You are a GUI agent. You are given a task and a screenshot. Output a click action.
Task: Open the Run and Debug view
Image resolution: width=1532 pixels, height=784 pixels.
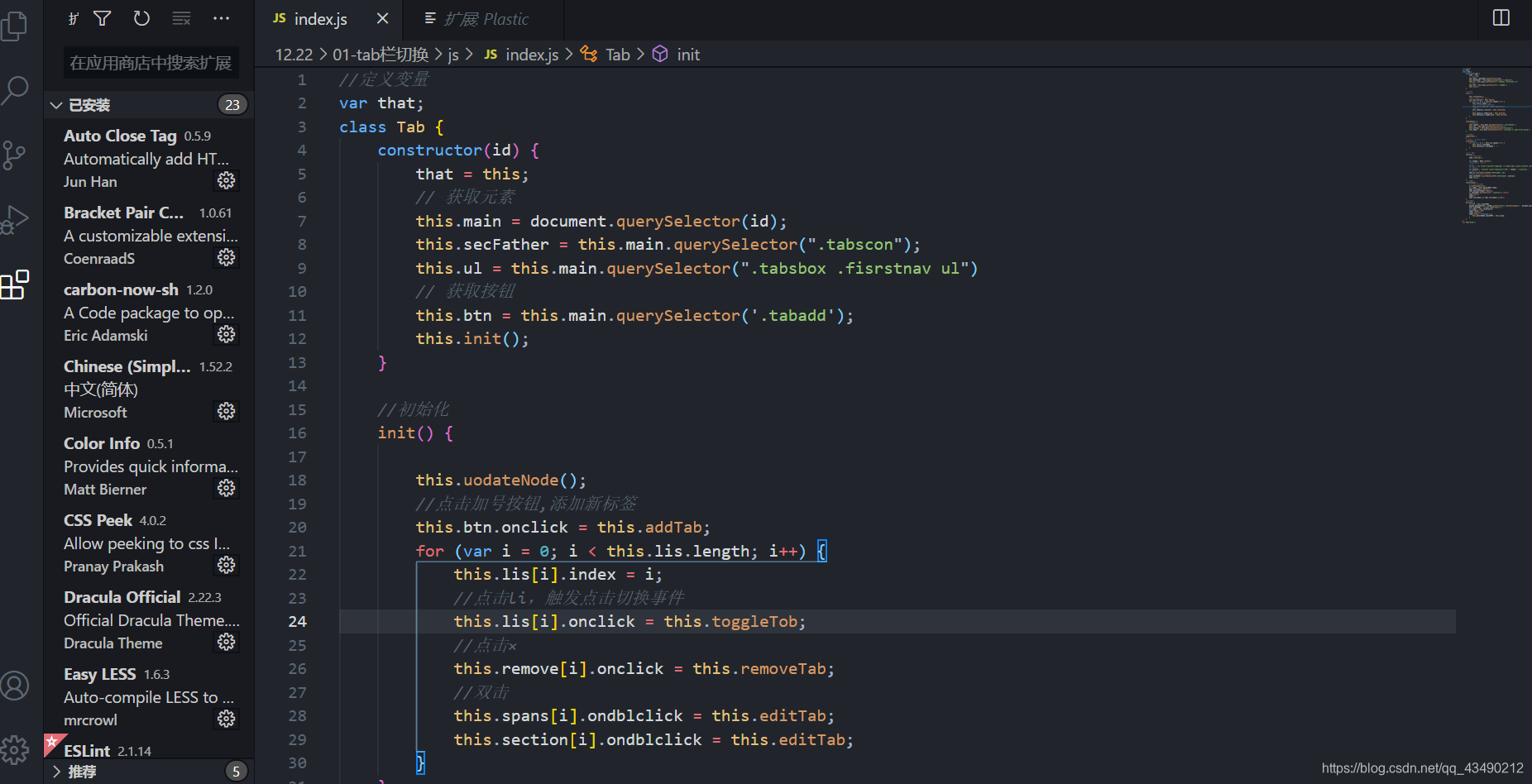coord(15,219)
